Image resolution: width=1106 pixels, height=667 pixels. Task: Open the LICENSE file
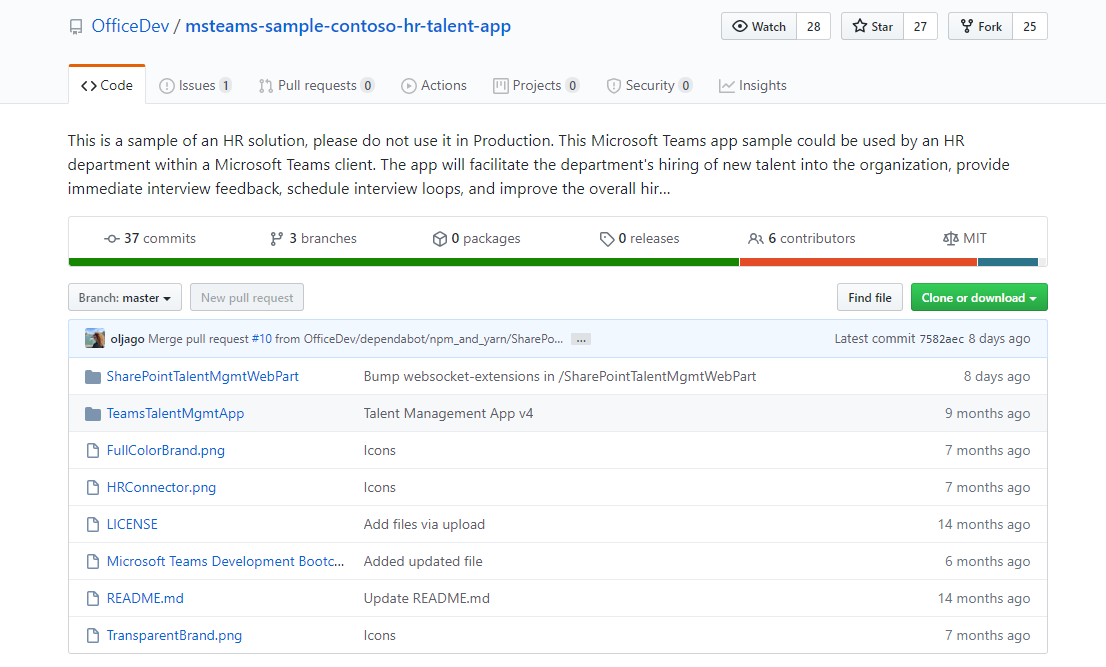pos(132,525)
